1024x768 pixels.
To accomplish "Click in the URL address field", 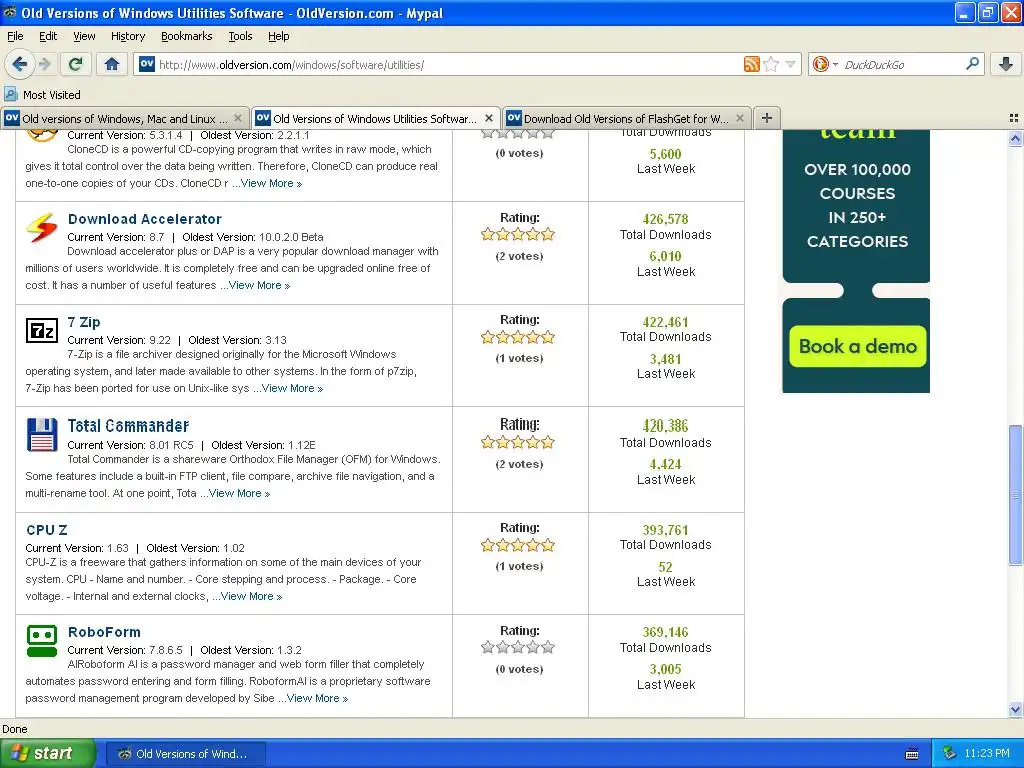I will click(447, 64).
